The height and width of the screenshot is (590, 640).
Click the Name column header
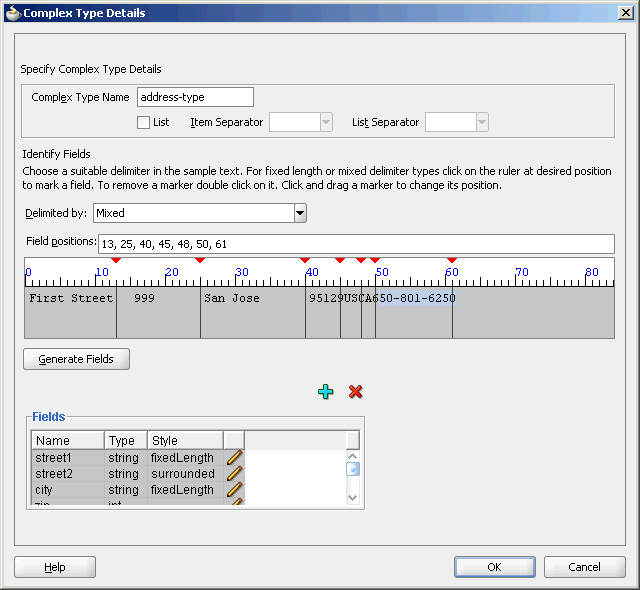click(68, 440)
